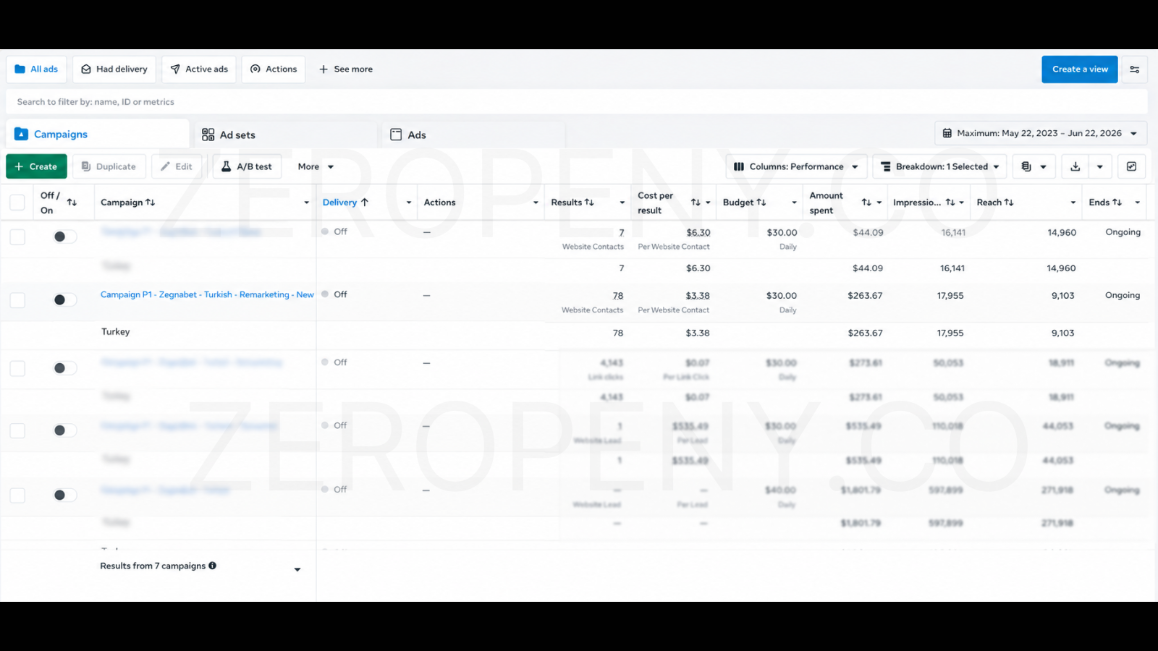Click the Create a view button

(1080, 69)
